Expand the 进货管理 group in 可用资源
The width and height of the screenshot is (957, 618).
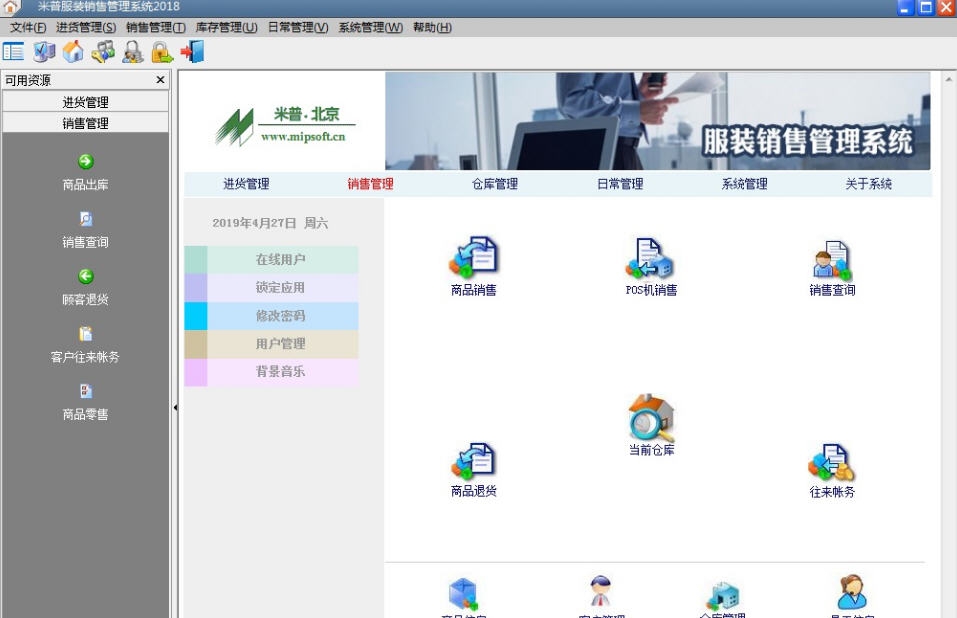coord(86,100)
